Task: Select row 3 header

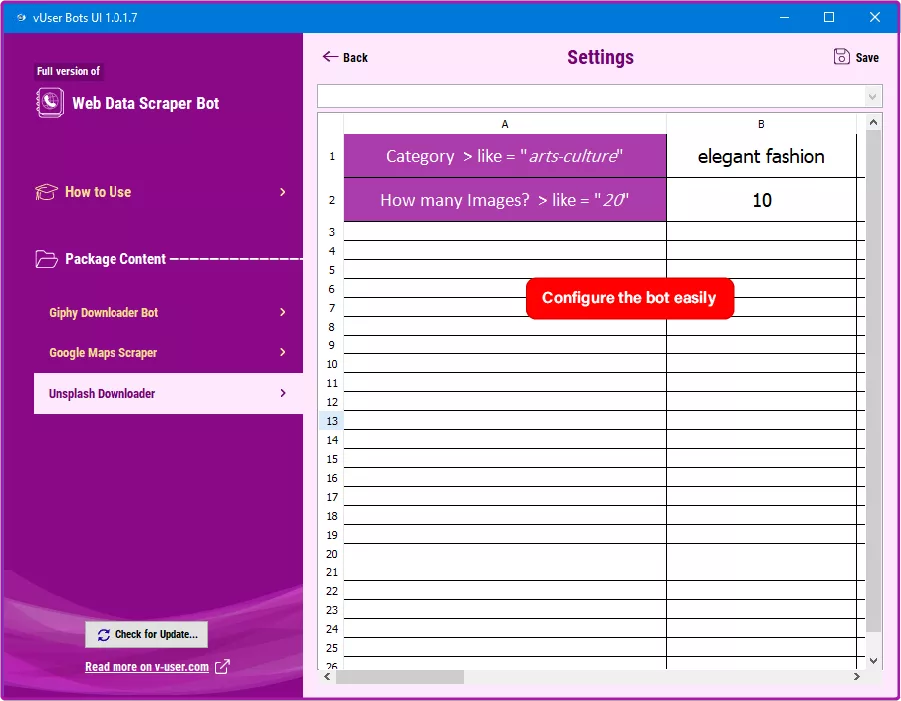Action: [x=332, y=232]
